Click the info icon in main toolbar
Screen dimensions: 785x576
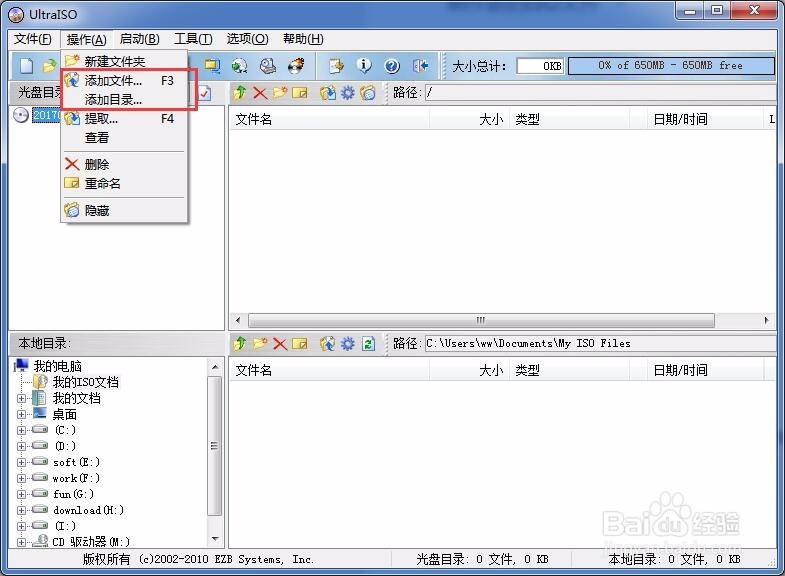pyautogui.click(x=364, y=66)
